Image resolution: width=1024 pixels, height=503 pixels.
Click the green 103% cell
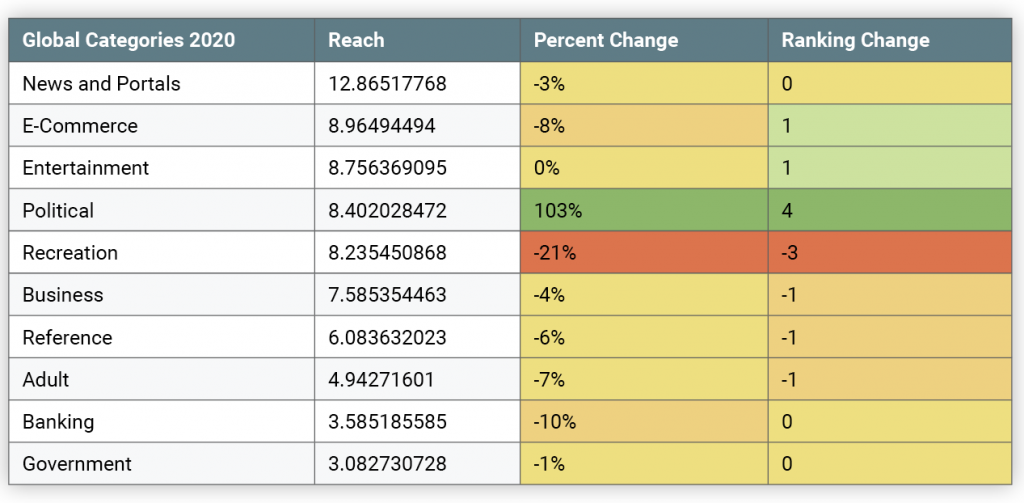[x=643, y=211]
